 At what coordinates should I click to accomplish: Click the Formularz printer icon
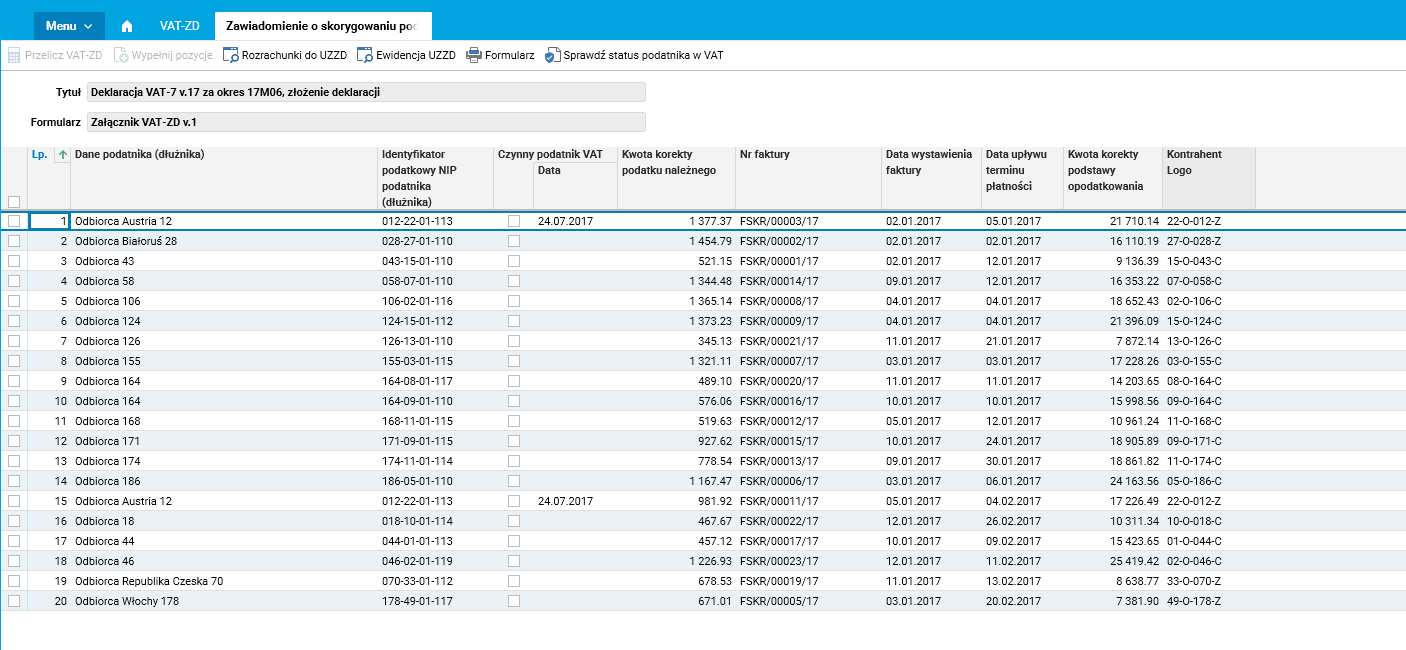coord(474,56)
